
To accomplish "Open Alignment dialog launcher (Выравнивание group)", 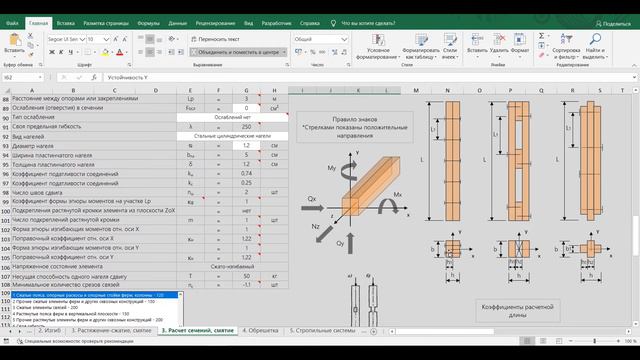I will coord(287,65).
